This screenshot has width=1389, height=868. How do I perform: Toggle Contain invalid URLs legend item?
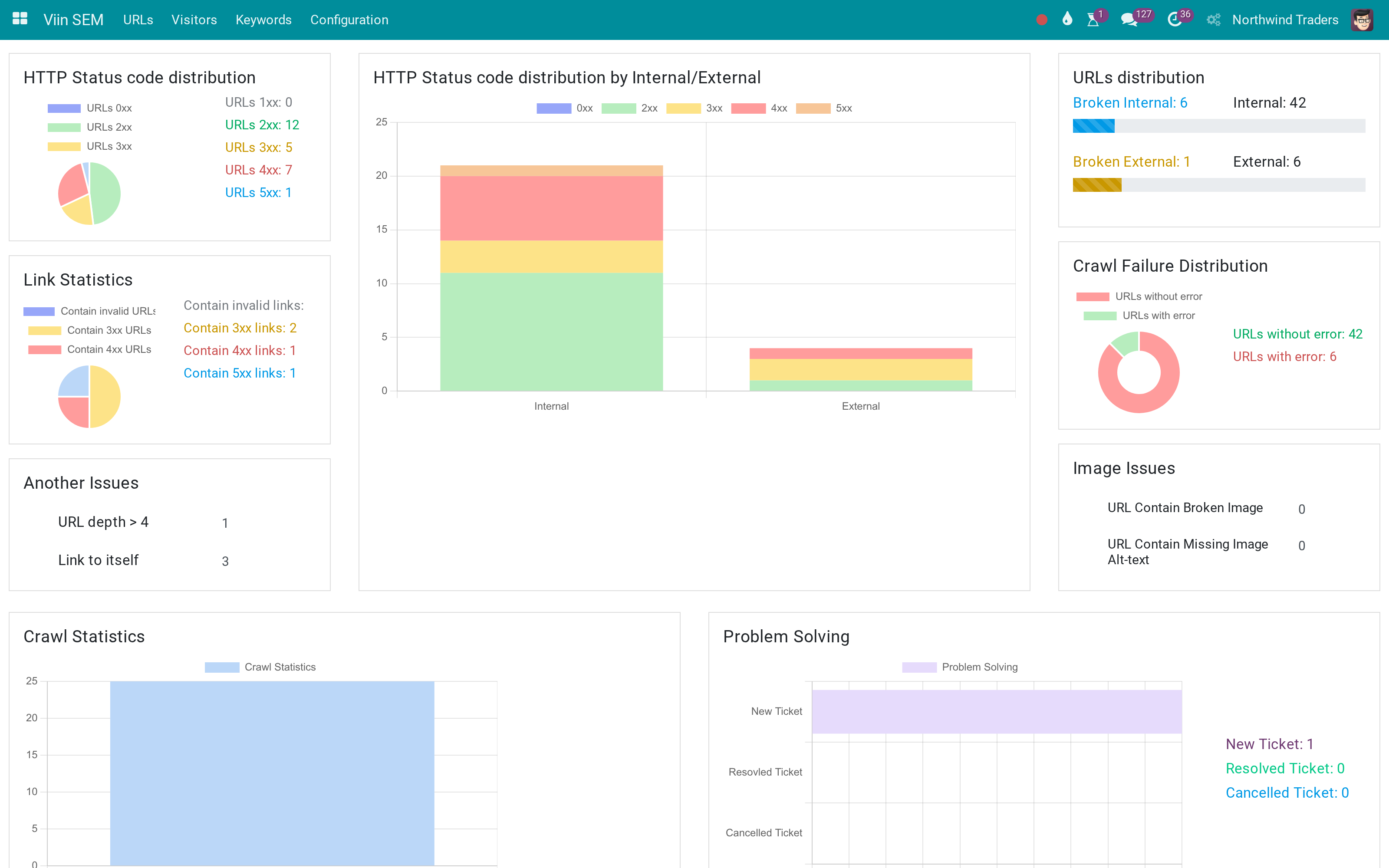click(x=89, y=311)
